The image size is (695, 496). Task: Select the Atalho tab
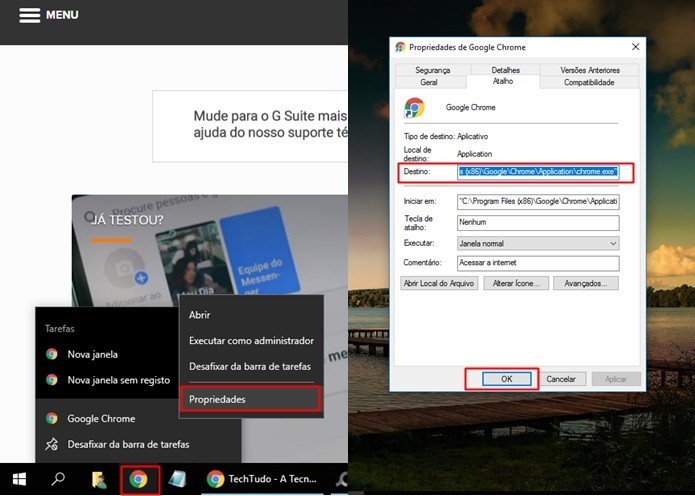click(x=503, y=82)
